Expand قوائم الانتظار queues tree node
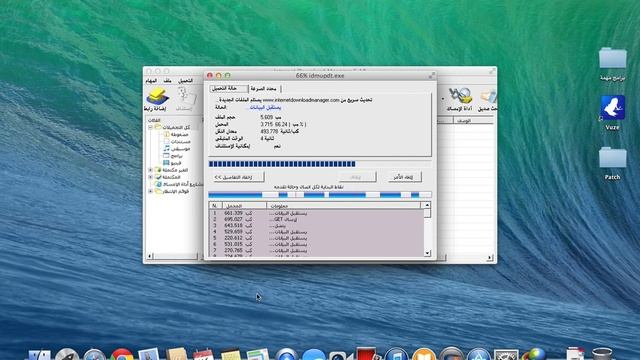Viewport: 640px width, 360px height. (150, 191)
